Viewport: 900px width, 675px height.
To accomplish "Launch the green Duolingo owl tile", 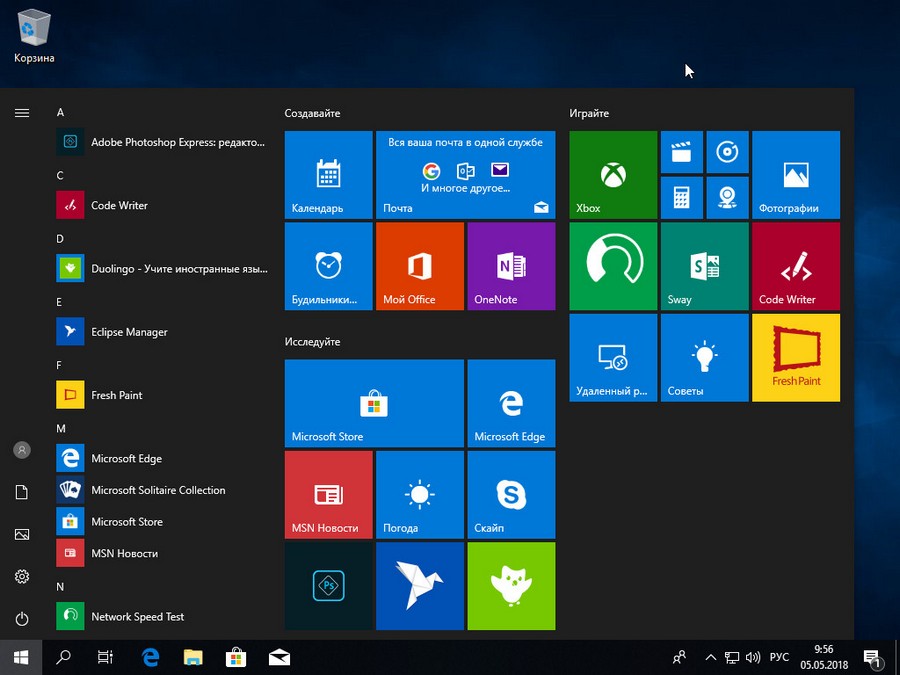I will coord(511,586).
